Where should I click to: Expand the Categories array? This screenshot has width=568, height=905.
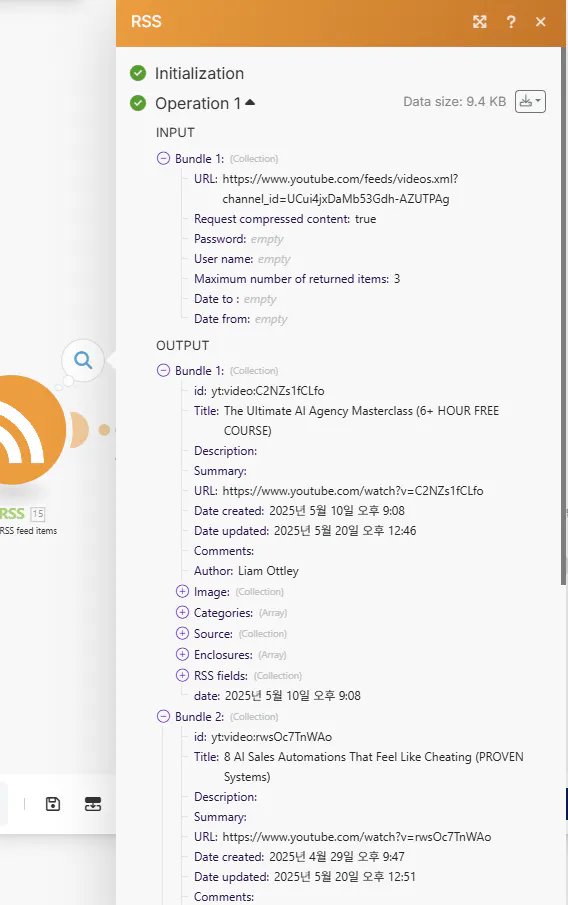pos(182,612)
